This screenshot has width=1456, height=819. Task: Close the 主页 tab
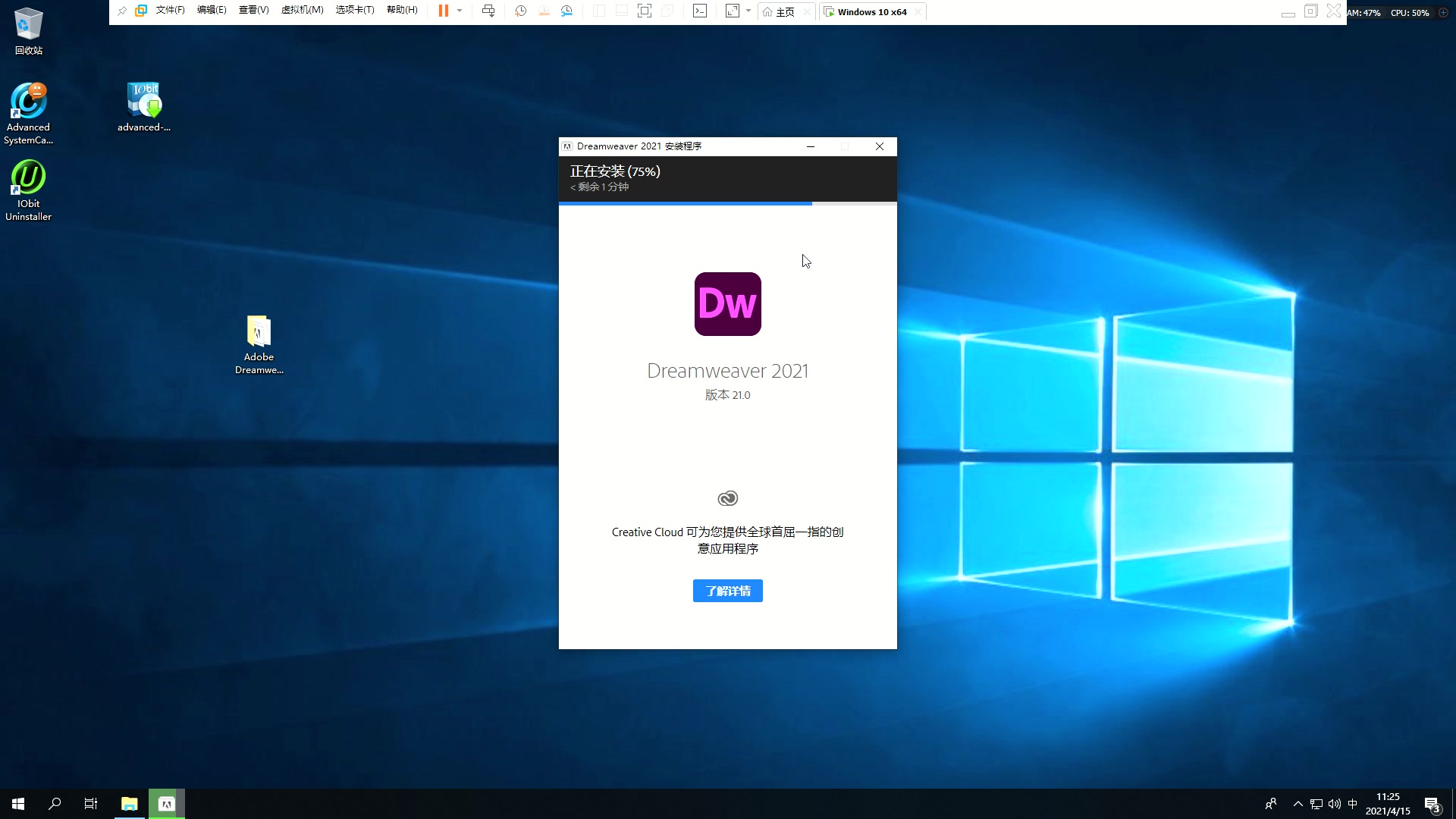pos(807,11)
